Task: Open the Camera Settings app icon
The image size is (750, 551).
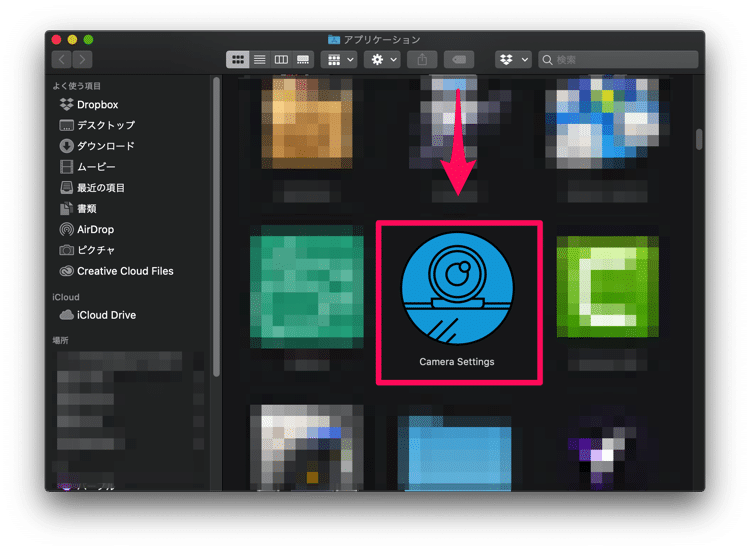Action: click(457, 288)
